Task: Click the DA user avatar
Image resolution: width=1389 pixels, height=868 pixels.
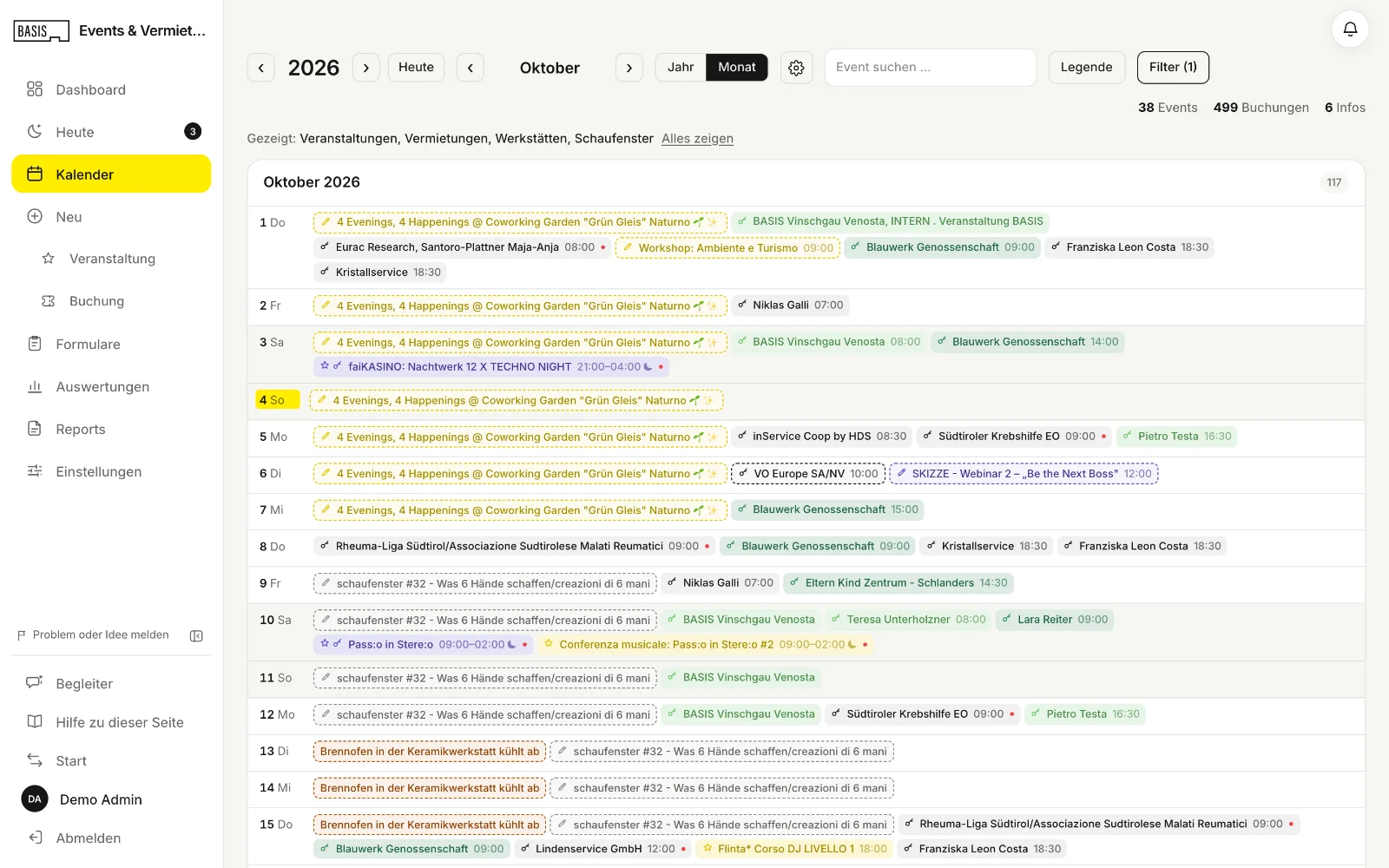Action: coord(35,799)
